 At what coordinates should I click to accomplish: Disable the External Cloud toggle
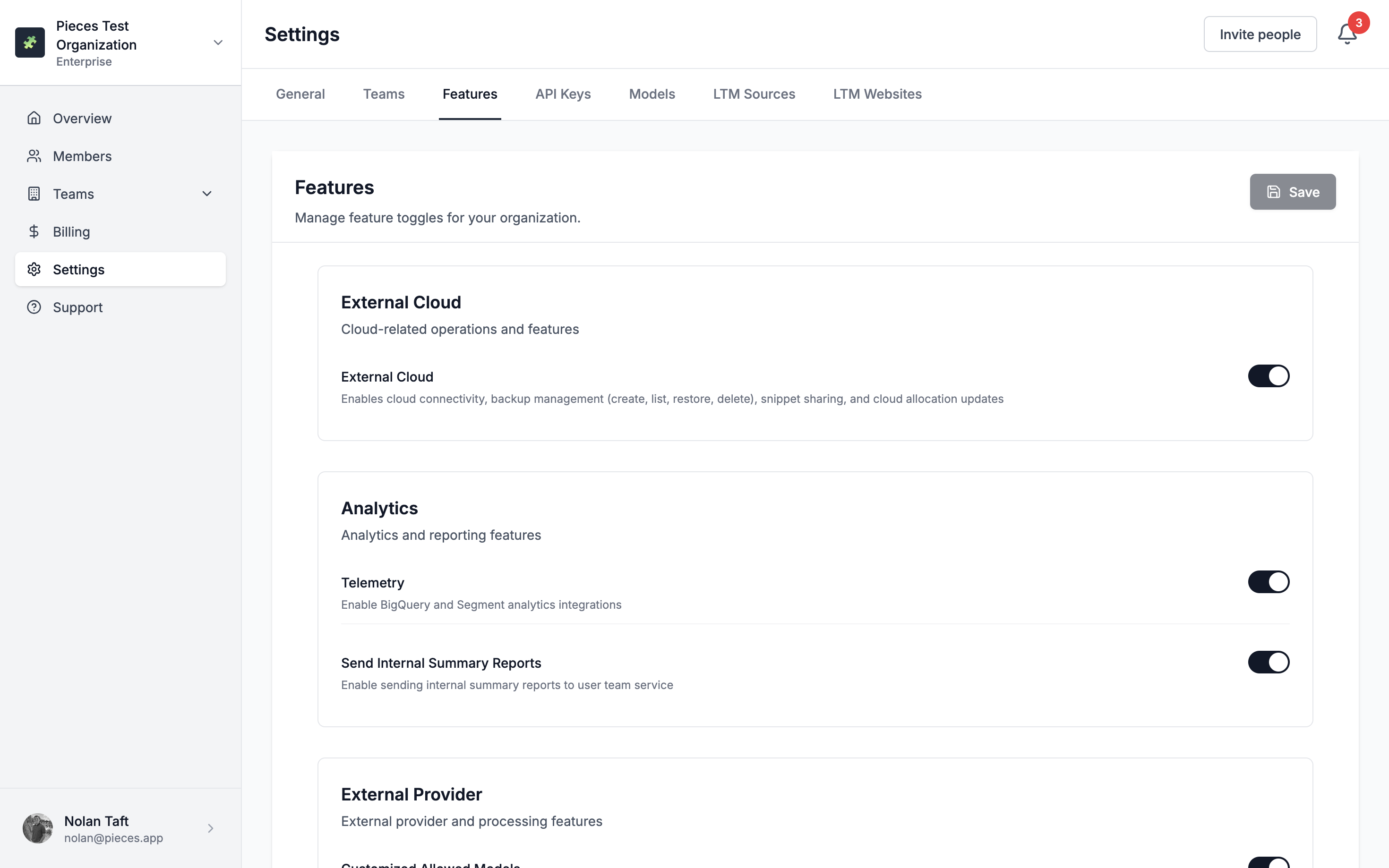click(x=1268, y=376)
